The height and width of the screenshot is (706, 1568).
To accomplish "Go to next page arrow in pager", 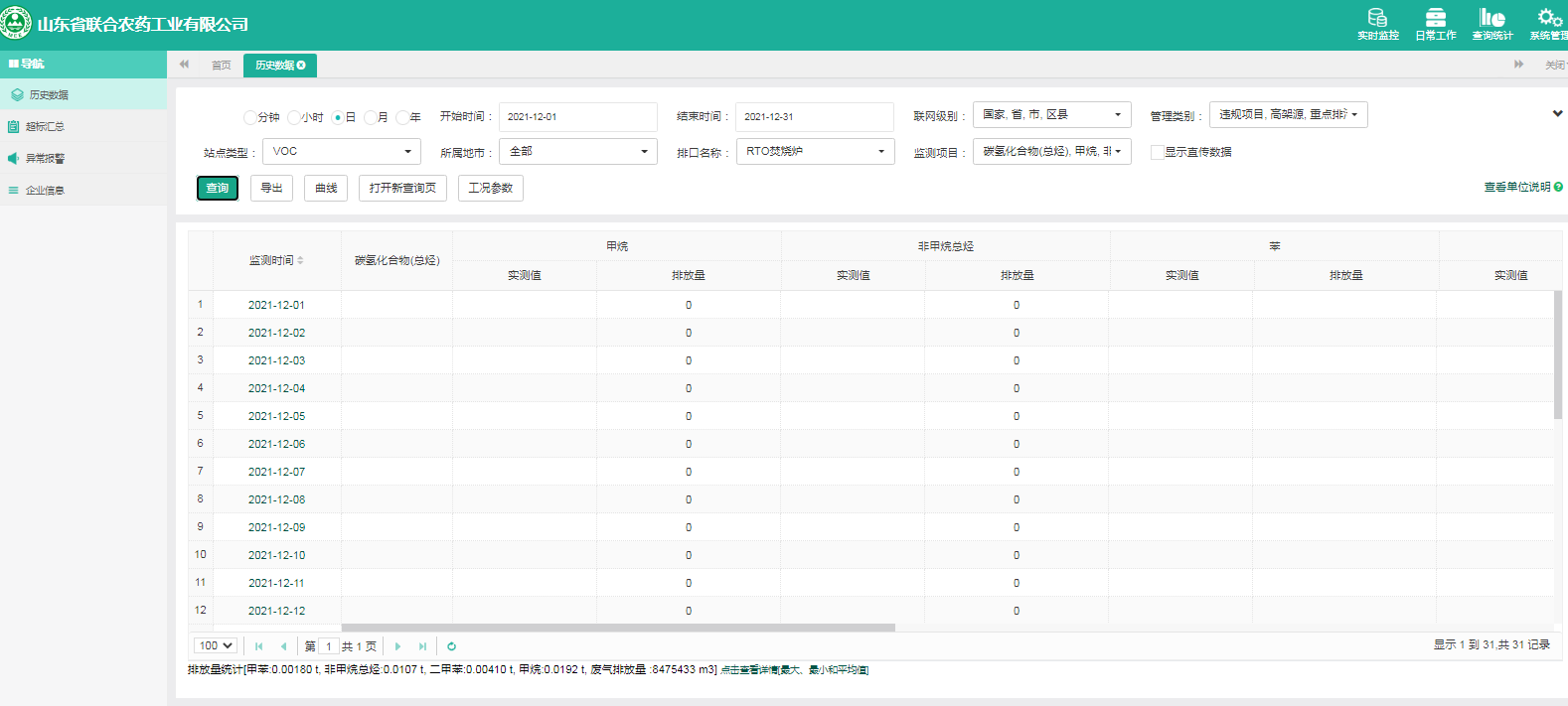I will click(x=398, y=646).
